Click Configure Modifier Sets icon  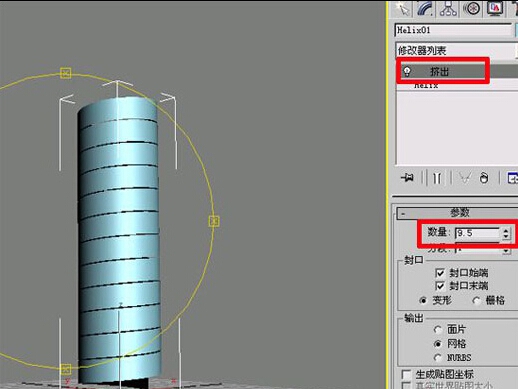pyautogui.click(x=512, y=178)
